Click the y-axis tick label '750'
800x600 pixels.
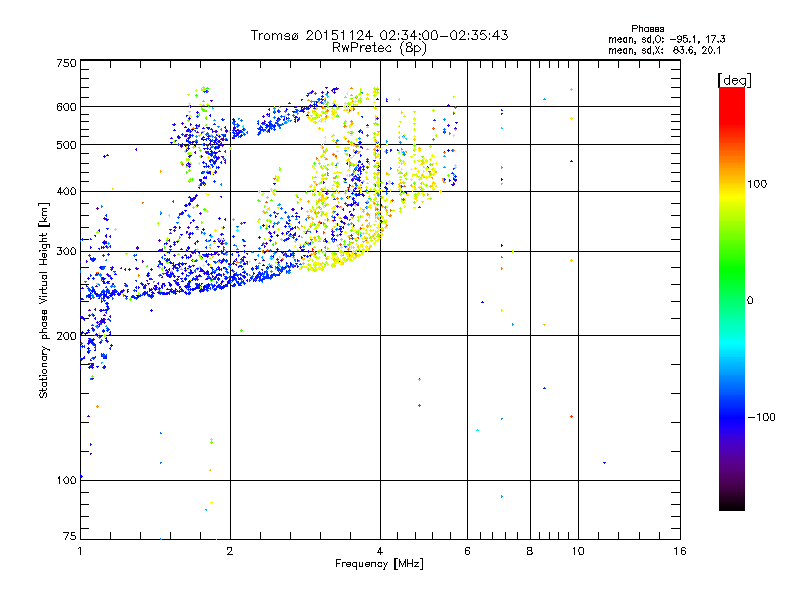(67, 63)
